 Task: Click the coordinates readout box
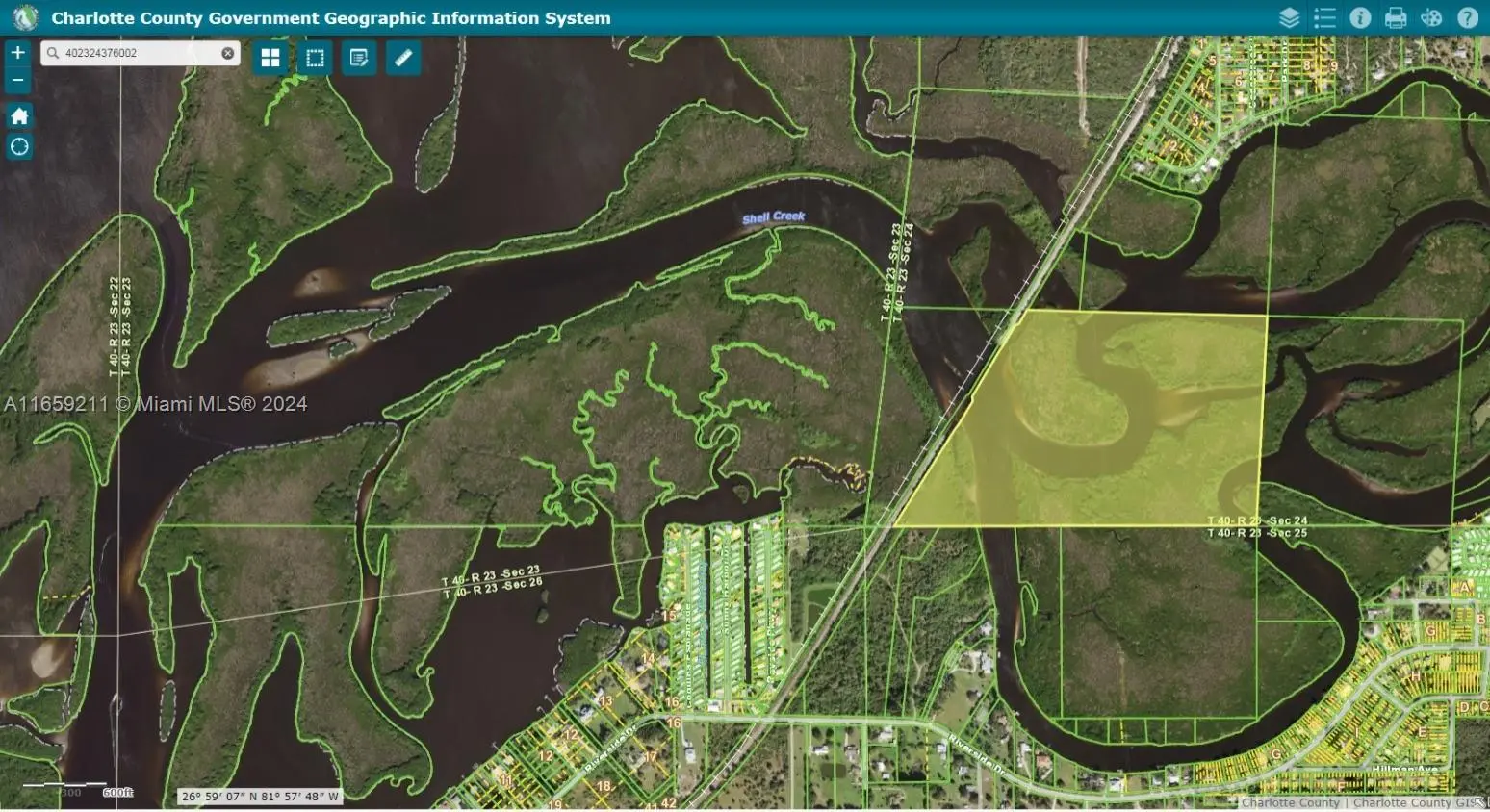(260, 797)
